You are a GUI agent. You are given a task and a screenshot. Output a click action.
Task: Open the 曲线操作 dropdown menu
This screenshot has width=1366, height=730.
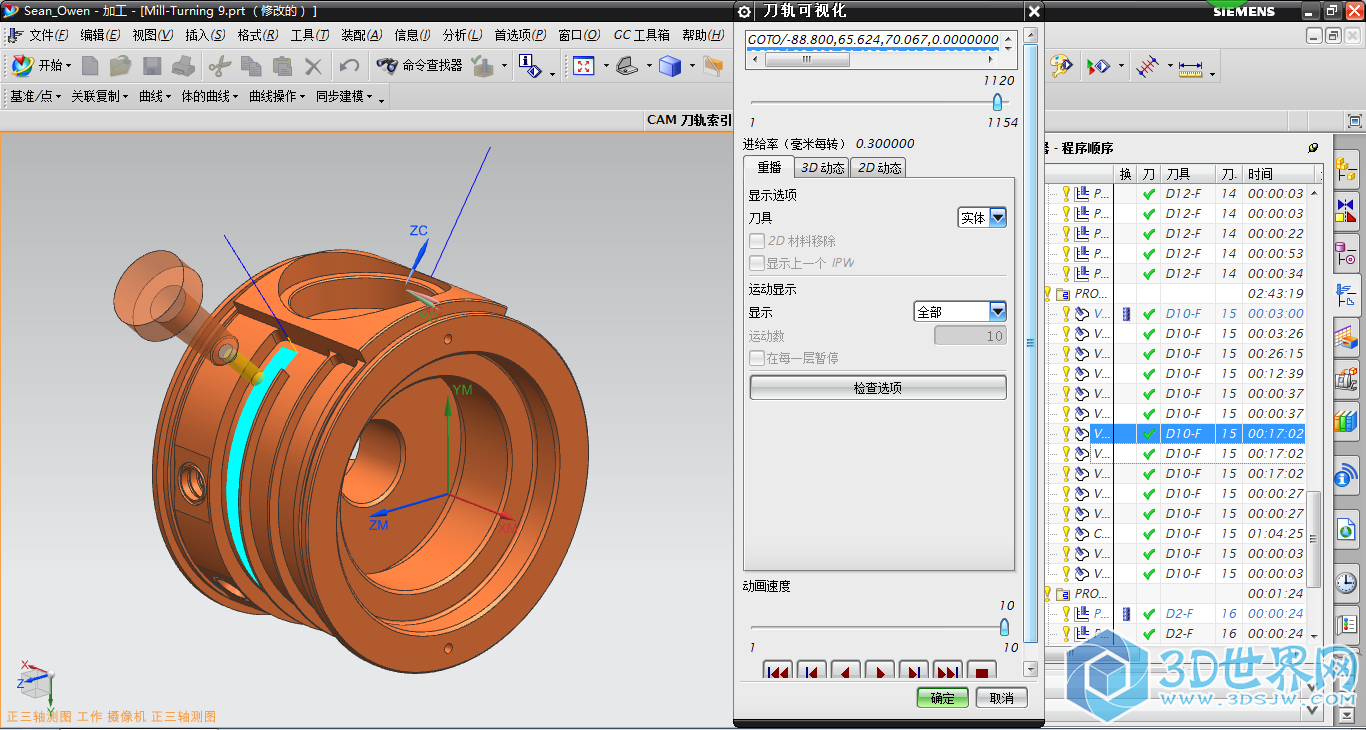(277, 97)
